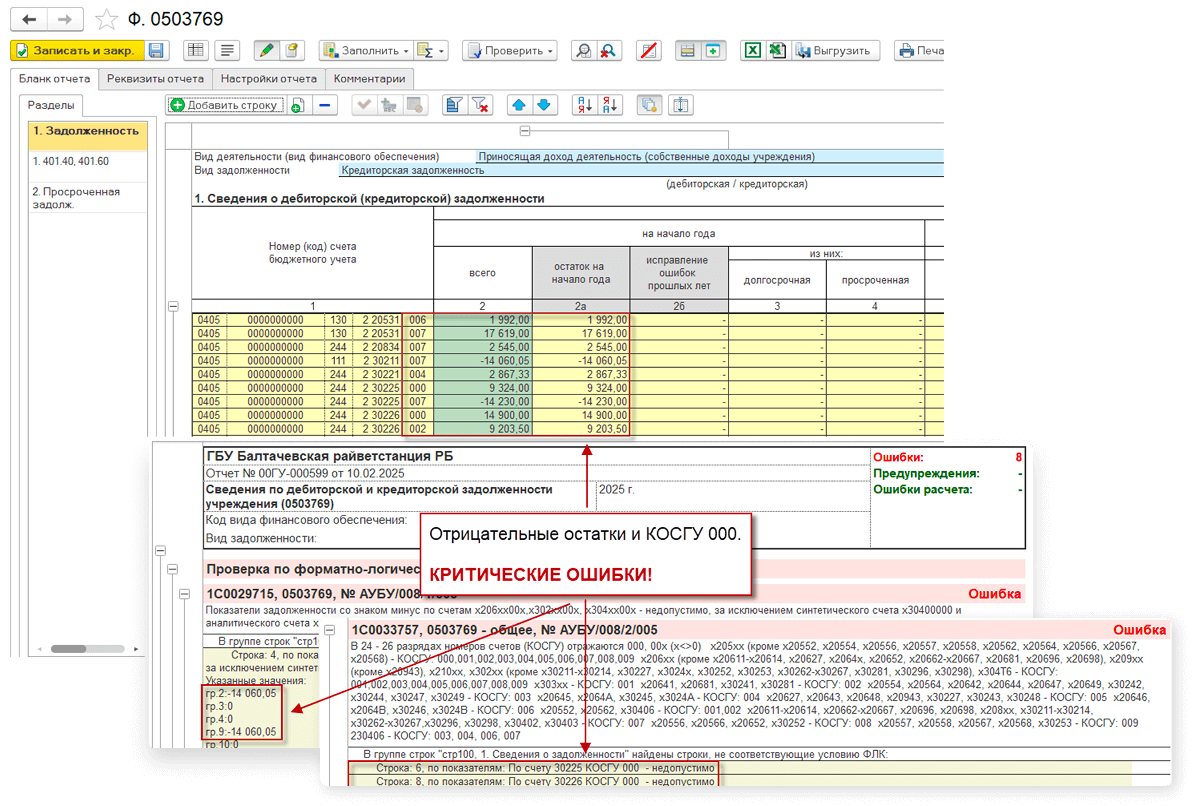Switch to Реквизиты отчета tab
The image size is (1192, 806).
[155, 78]
